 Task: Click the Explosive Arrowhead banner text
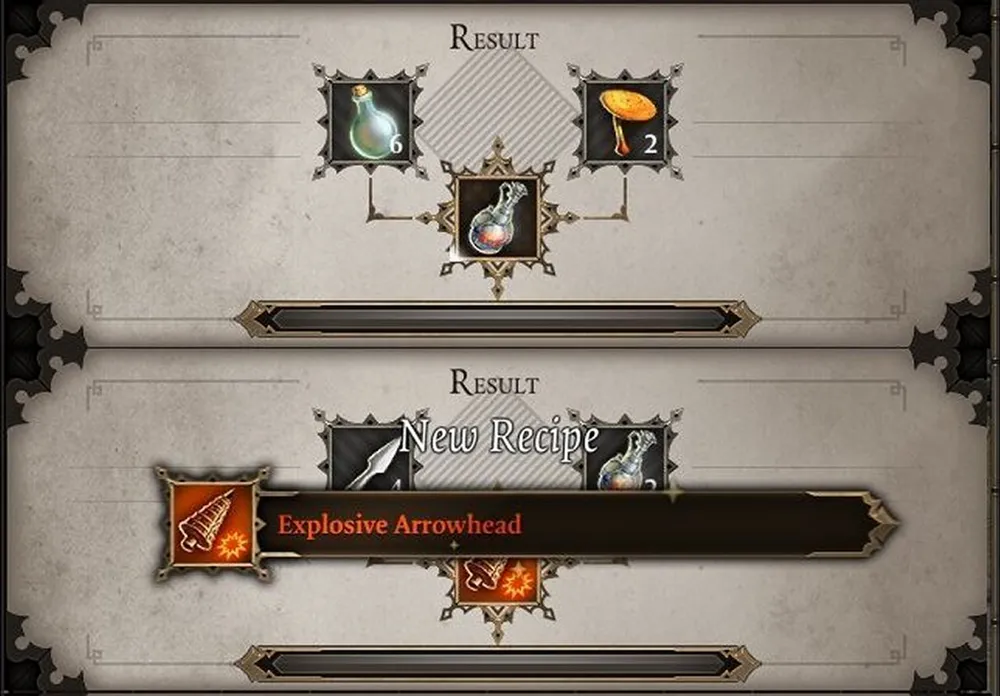pyautogui.click(x=400, y=525)
